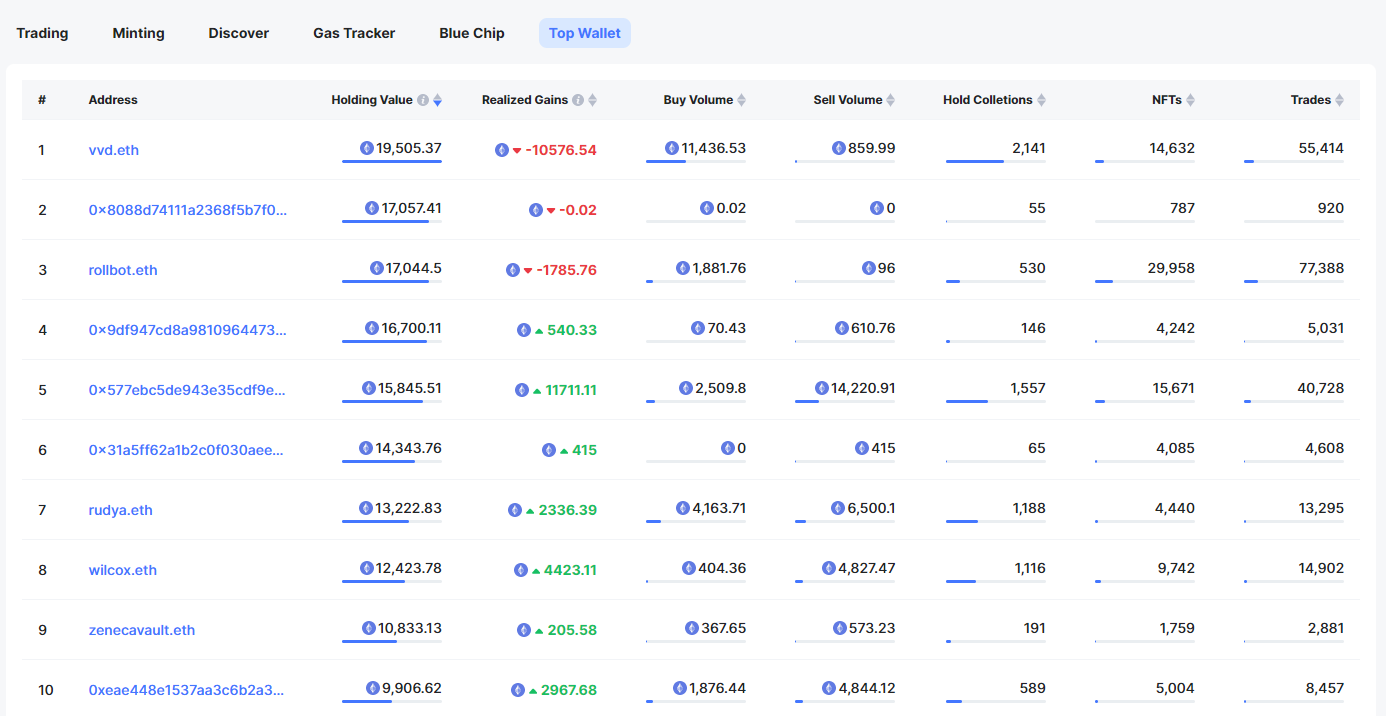Open the Trading tab

click(x=42, y=33)
